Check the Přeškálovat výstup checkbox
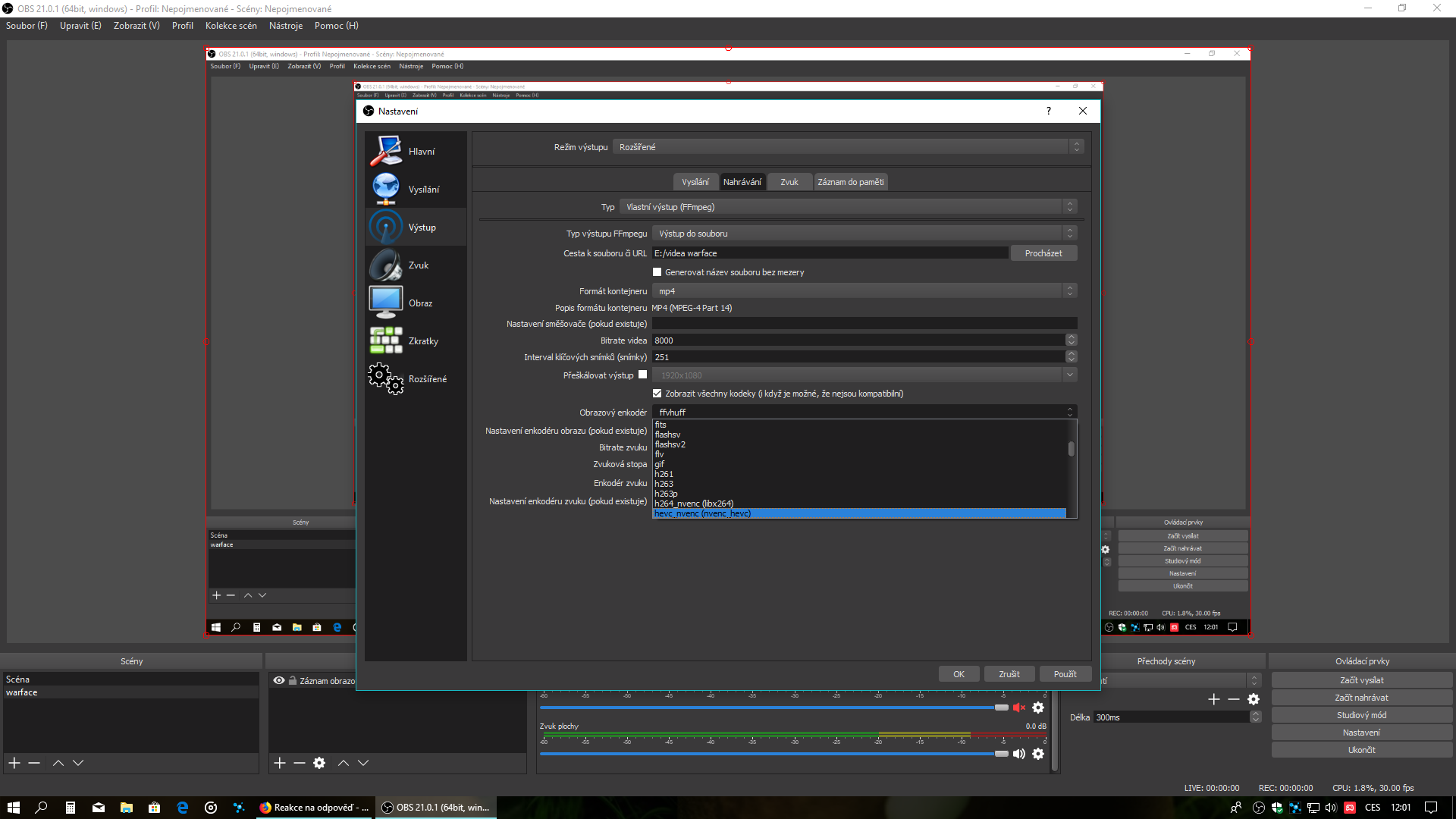 [x=642, y=375]
